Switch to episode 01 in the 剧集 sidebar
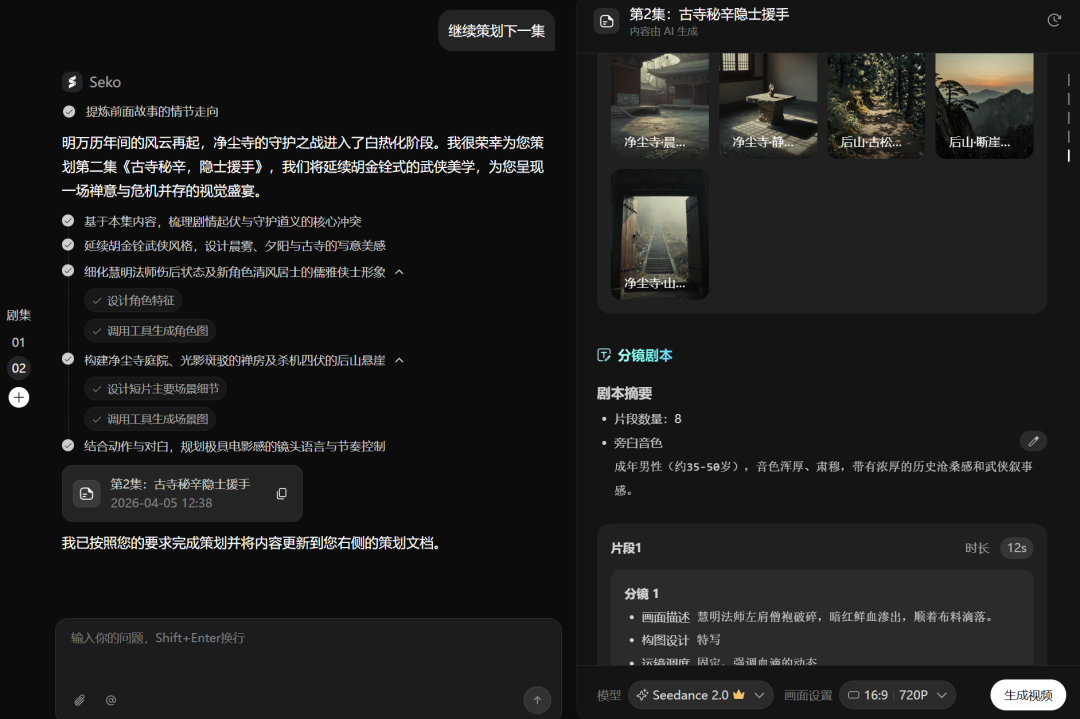This screenshot has height=719, width=1080. click(19, 341)
